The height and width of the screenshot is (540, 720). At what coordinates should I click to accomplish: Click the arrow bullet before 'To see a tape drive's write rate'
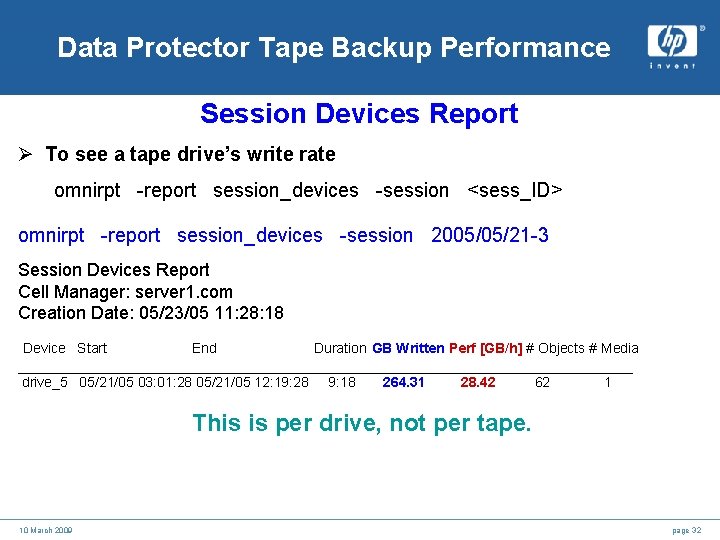point(26,155)
